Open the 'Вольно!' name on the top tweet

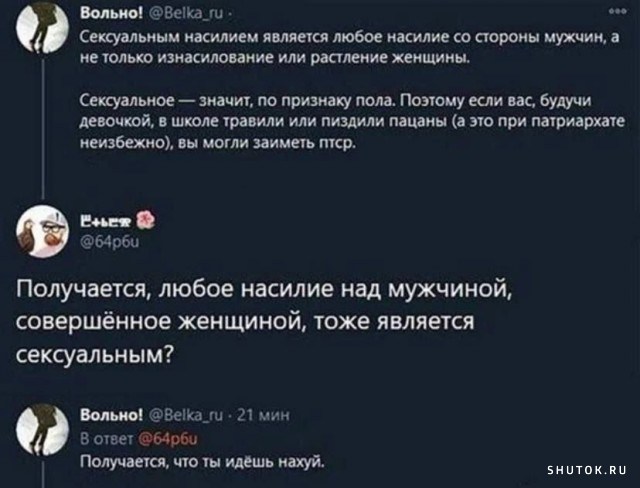tap(111, 13)
